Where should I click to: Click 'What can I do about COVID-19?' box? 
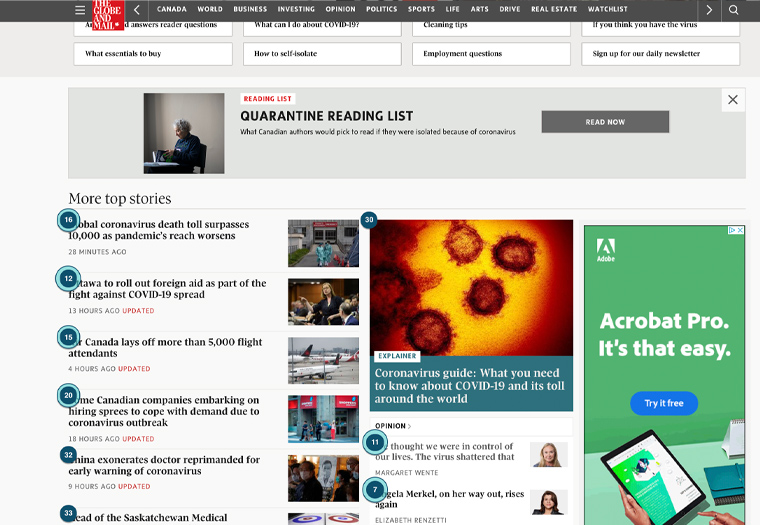tap(322, 27)
